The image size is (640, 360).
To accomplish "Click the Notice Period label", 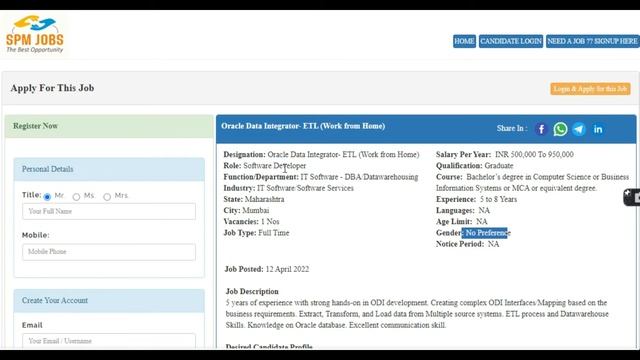I will (460, 244).
